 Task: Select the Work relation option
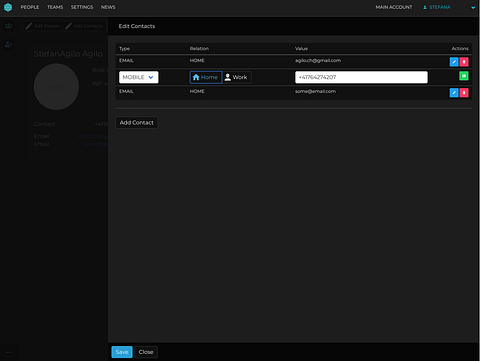[x=236, y=77]
